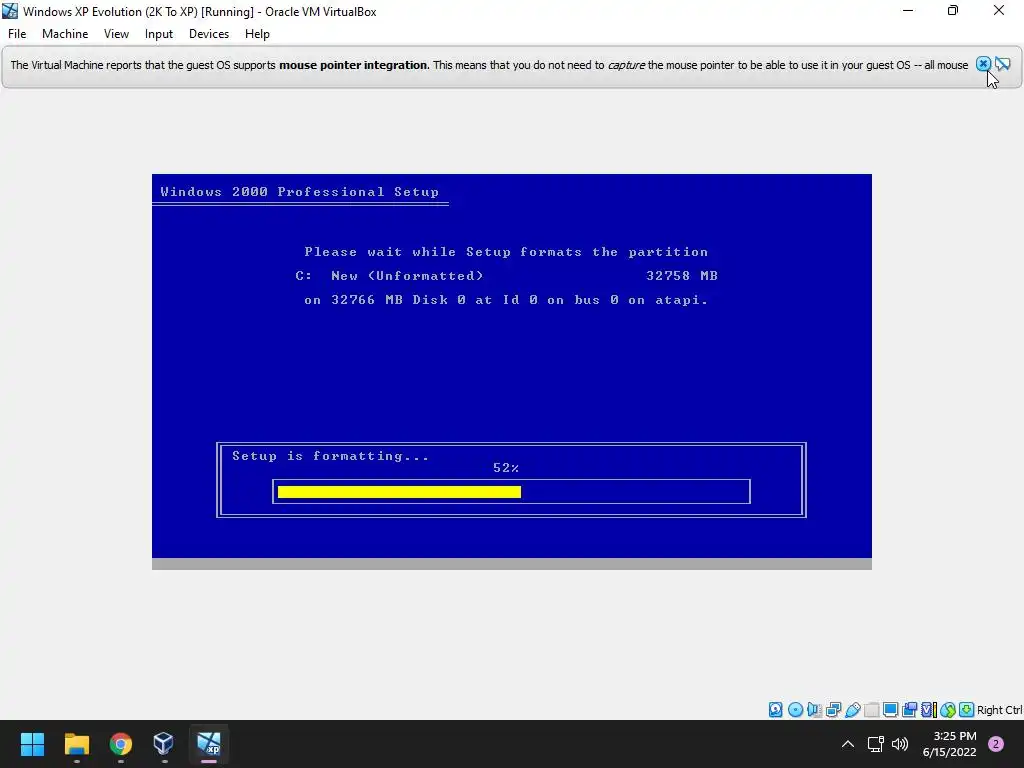Open File Explorer from the taskbar
The height and width of the screenshot is (768, 1024).
coord(77,743)
